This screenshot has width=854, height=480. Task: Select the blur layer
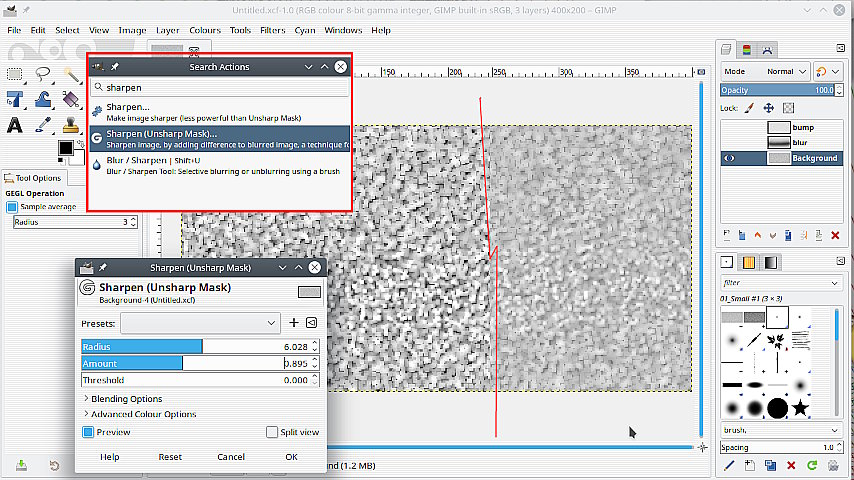[x=782, y=143]
